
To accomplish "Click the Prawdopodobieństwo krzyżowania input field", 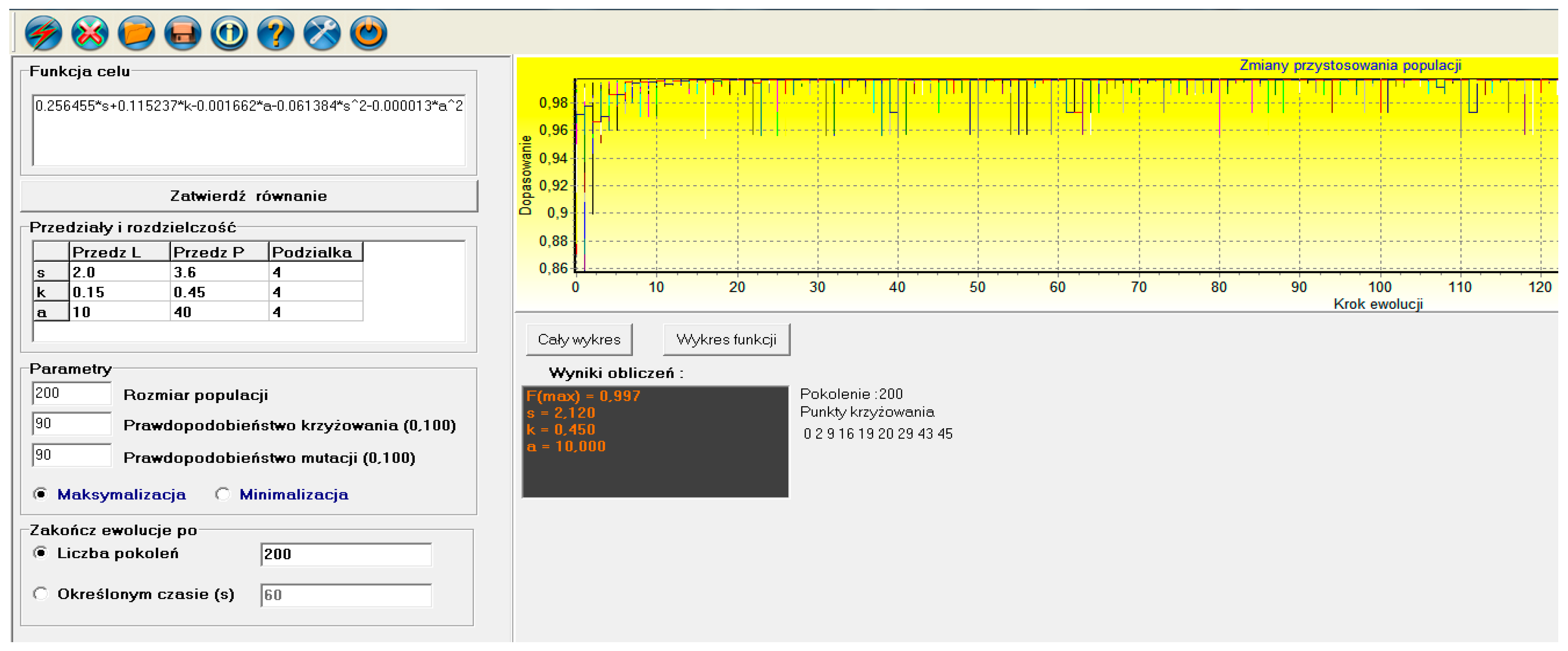I will [71, 424].
